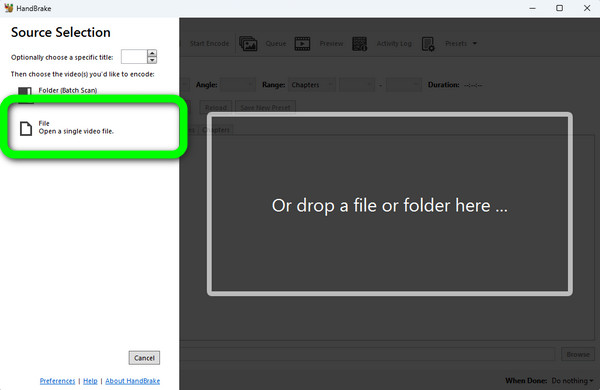
Task: Open the When Done dropdown
Action: [572, 381]
